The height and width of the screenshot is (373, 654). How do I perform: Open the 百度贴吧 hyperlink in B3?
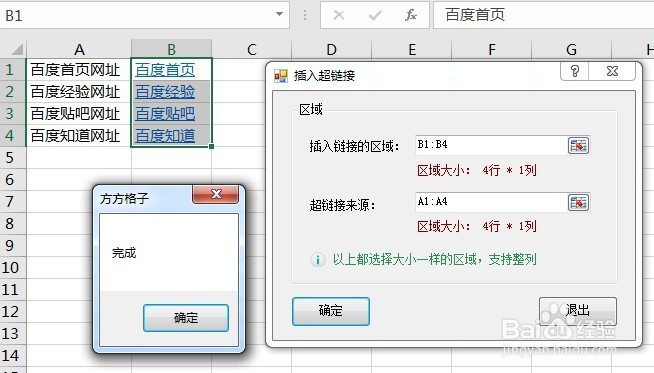[x=165, y=114]
